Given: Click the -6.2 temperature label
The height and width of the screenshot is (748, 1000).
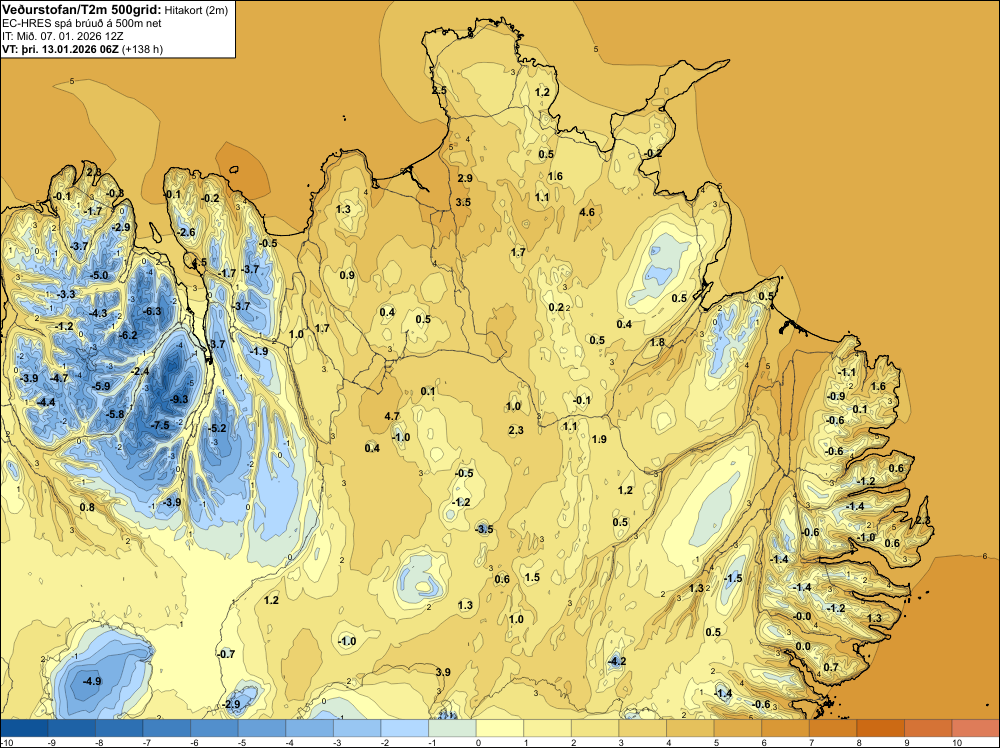Looking at the screenshot, I should point(128,335).
